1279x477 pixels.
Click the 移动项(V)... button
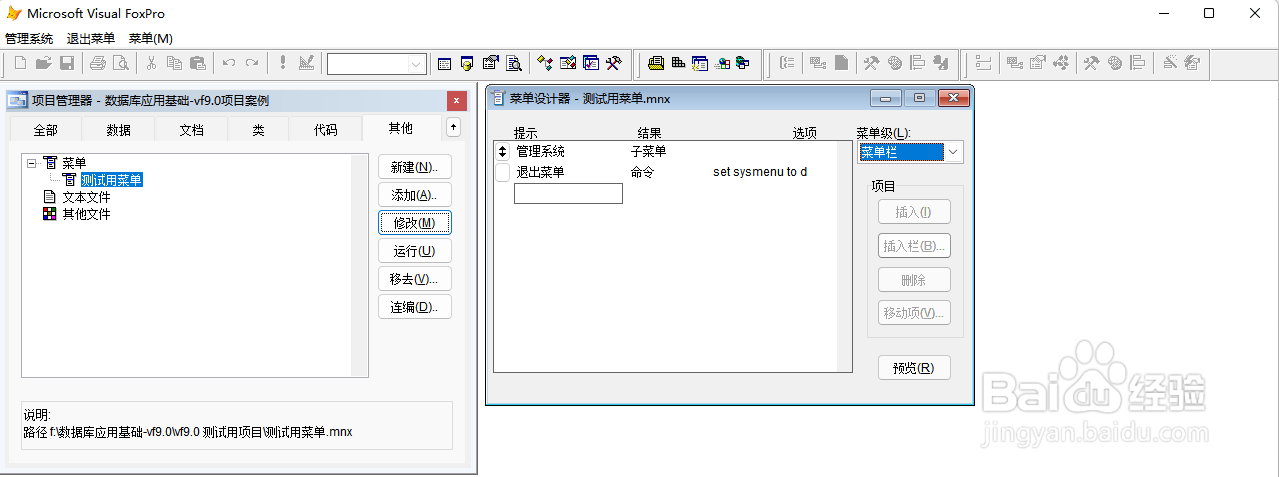click(914, 312)
